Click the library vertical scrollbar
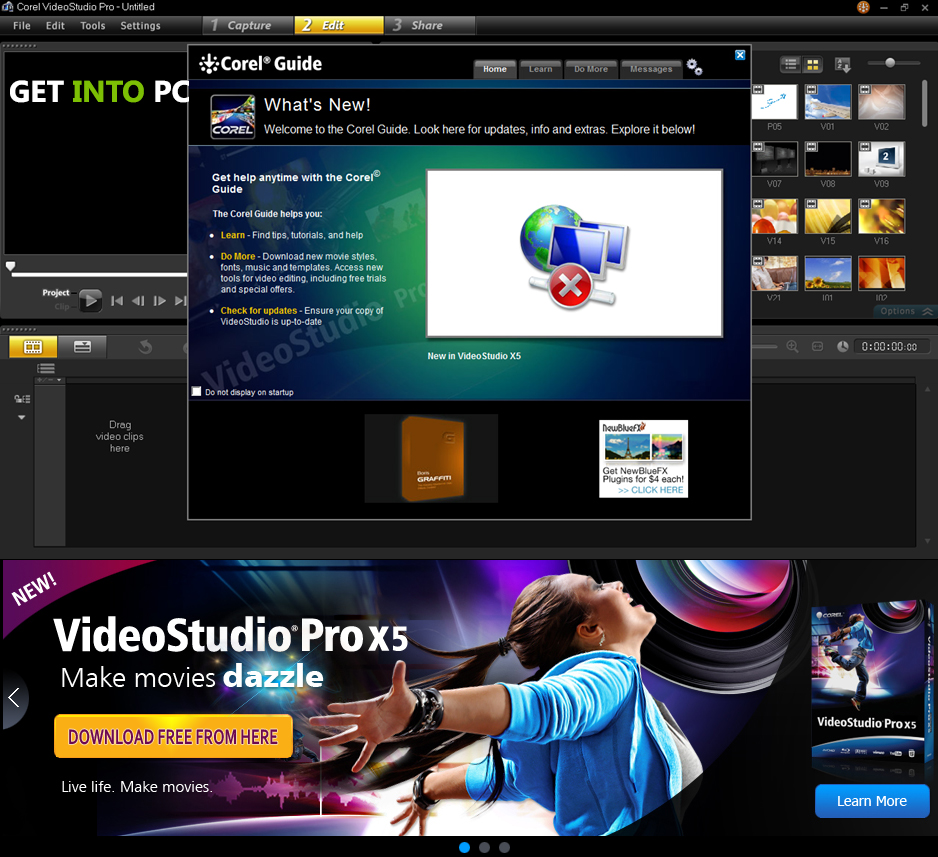This screenshot has height=857, width=938. point(925,103)
